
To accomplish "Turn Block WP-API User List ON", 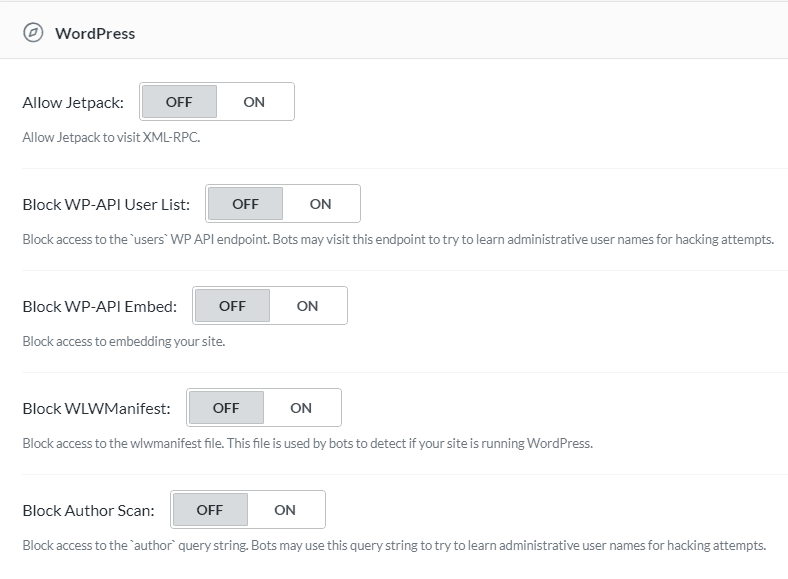I will [321, 204].
